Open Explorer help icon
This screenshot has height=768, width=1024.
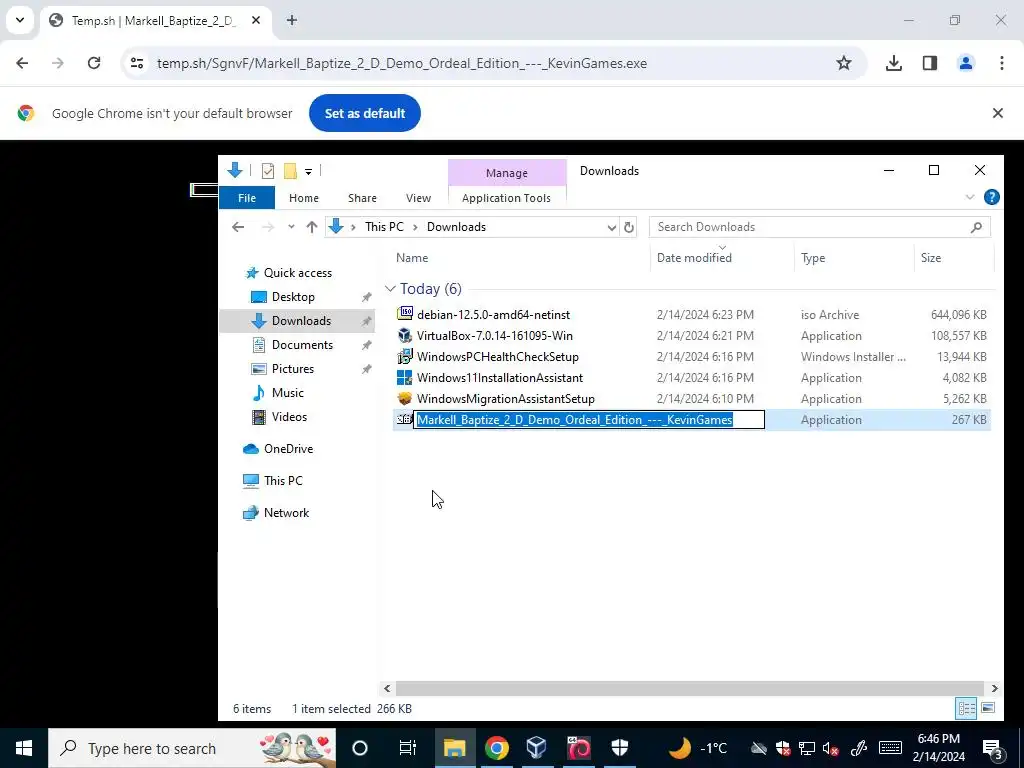991,197
